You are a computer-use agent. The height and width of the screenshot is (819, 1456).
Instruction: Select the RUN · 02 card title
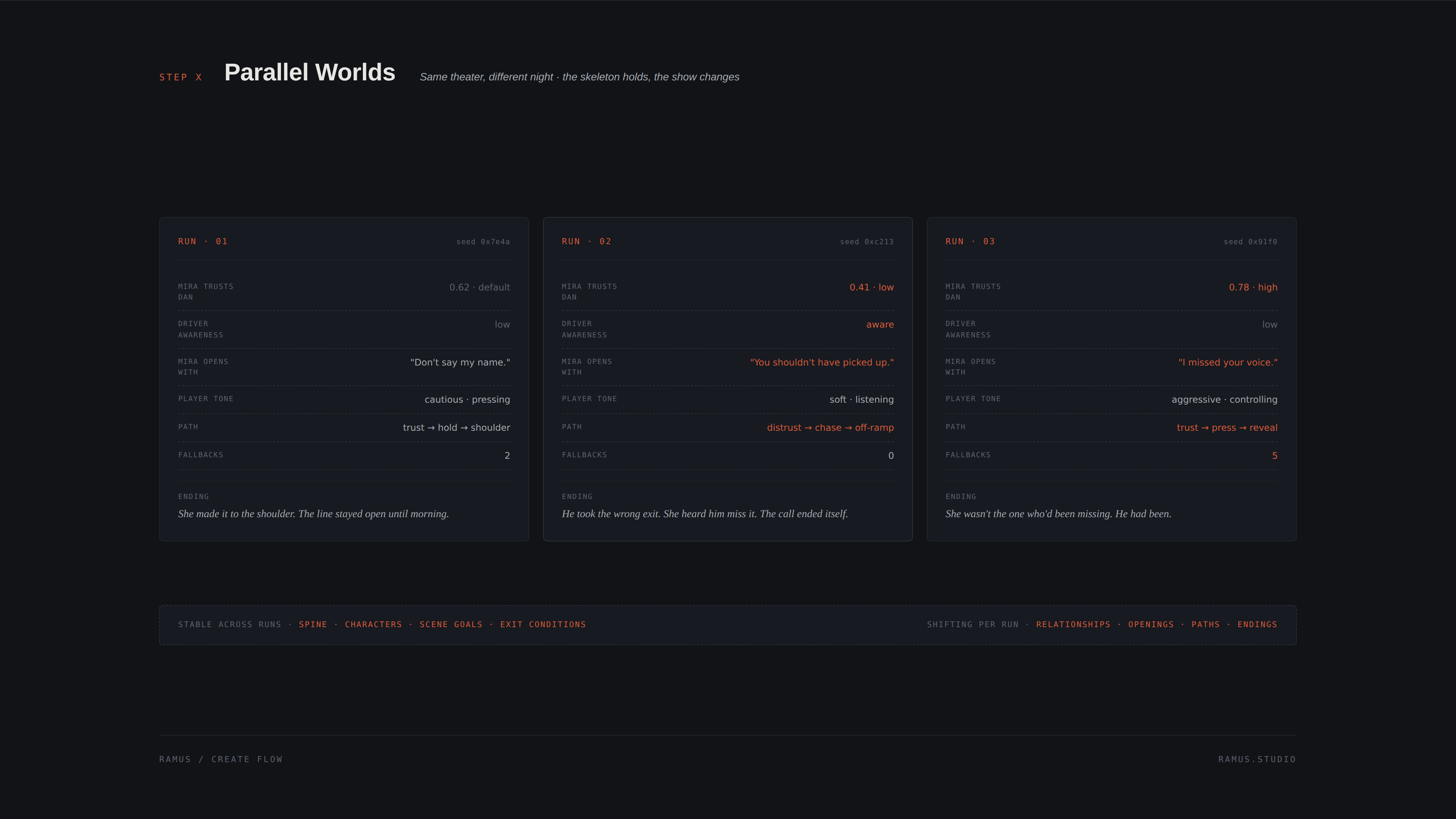pos(587,242)
